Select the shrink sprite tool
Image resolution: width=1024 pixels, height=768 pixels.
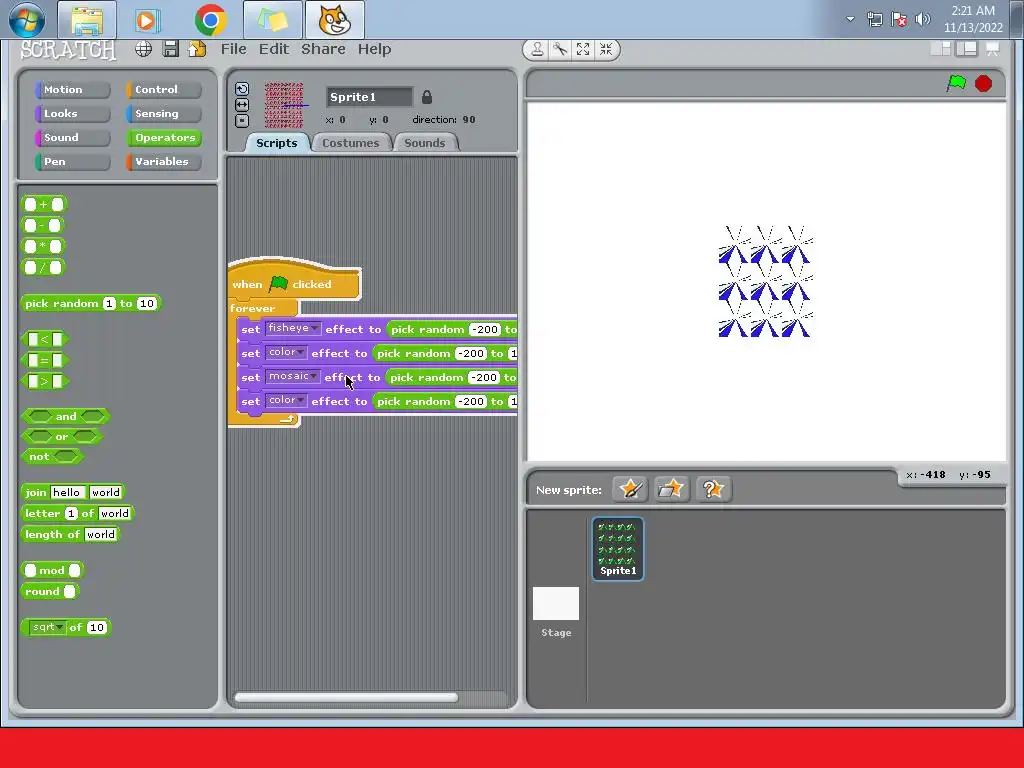[606, 50]
